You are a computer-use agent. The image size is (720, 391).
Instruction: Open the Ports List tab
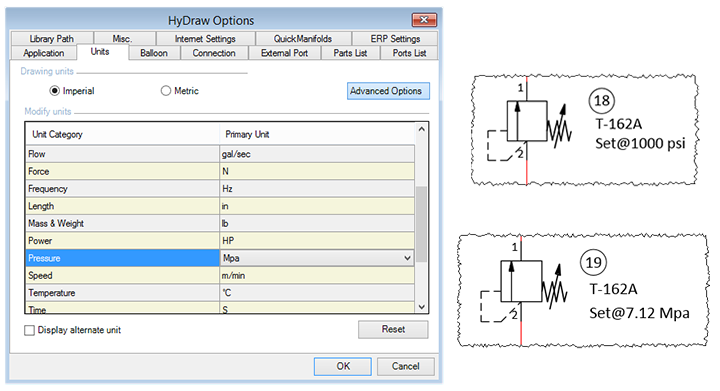tap(409, 53)
